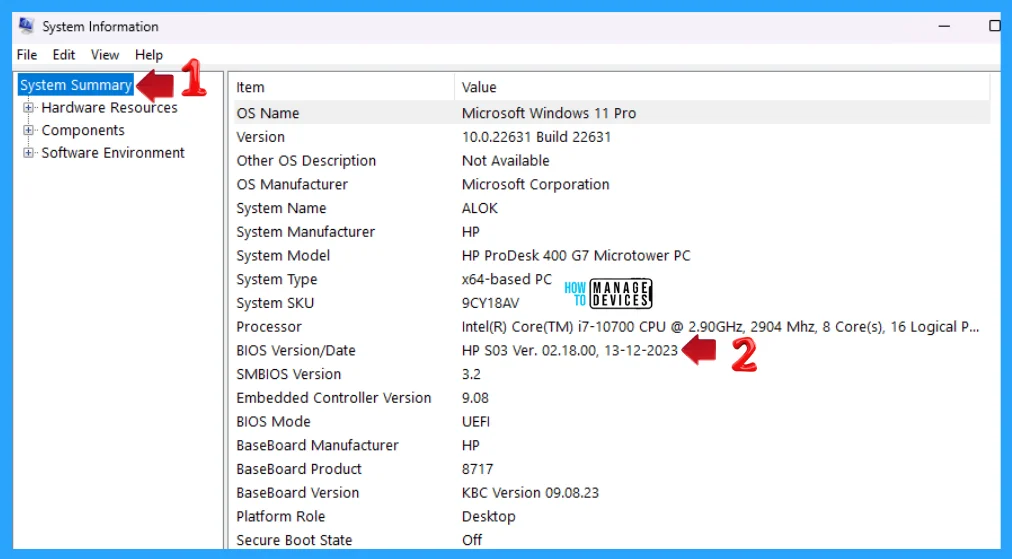Screen dimensions: 1012x559
Task: Click HP ProDesk 400 G7 Microtower PC
Action: [x=576, y=256]
